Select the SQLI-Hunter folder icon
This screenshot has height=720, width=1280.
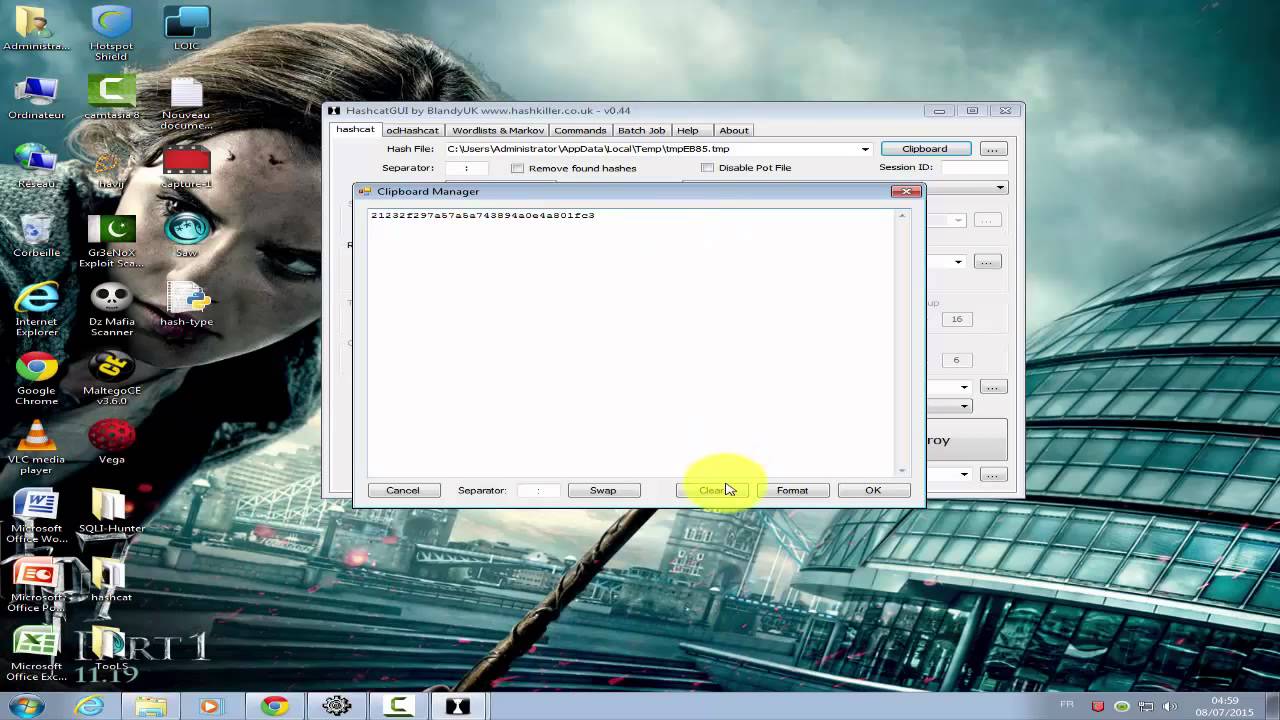111,511
